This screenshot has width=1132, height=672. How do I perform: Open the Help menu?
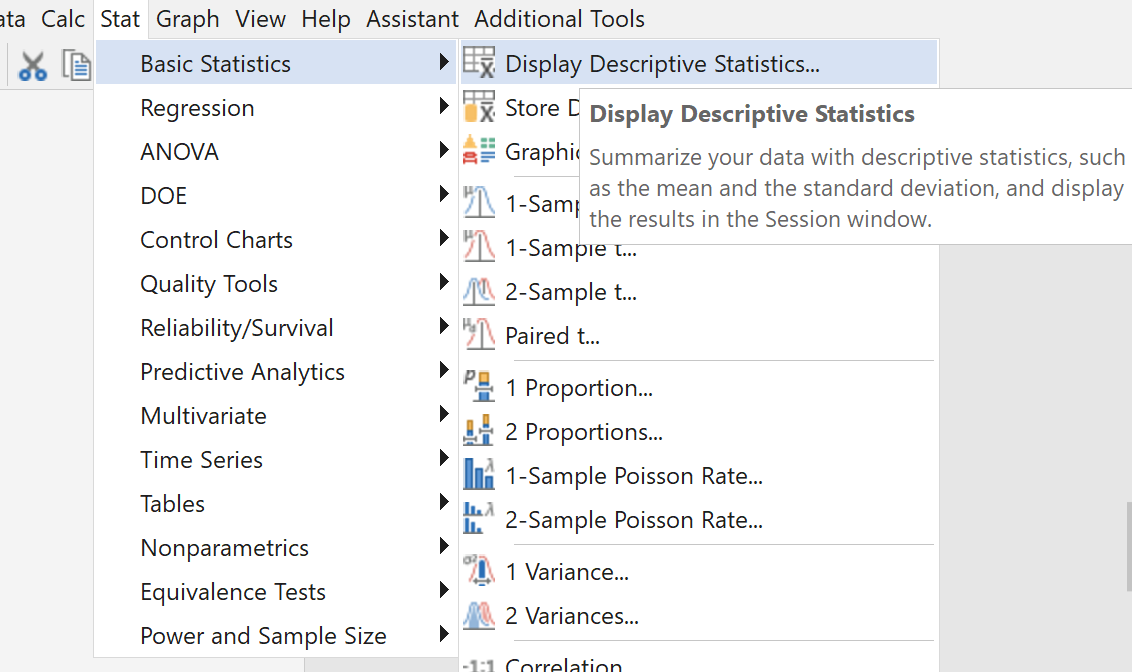coord(326,19)
